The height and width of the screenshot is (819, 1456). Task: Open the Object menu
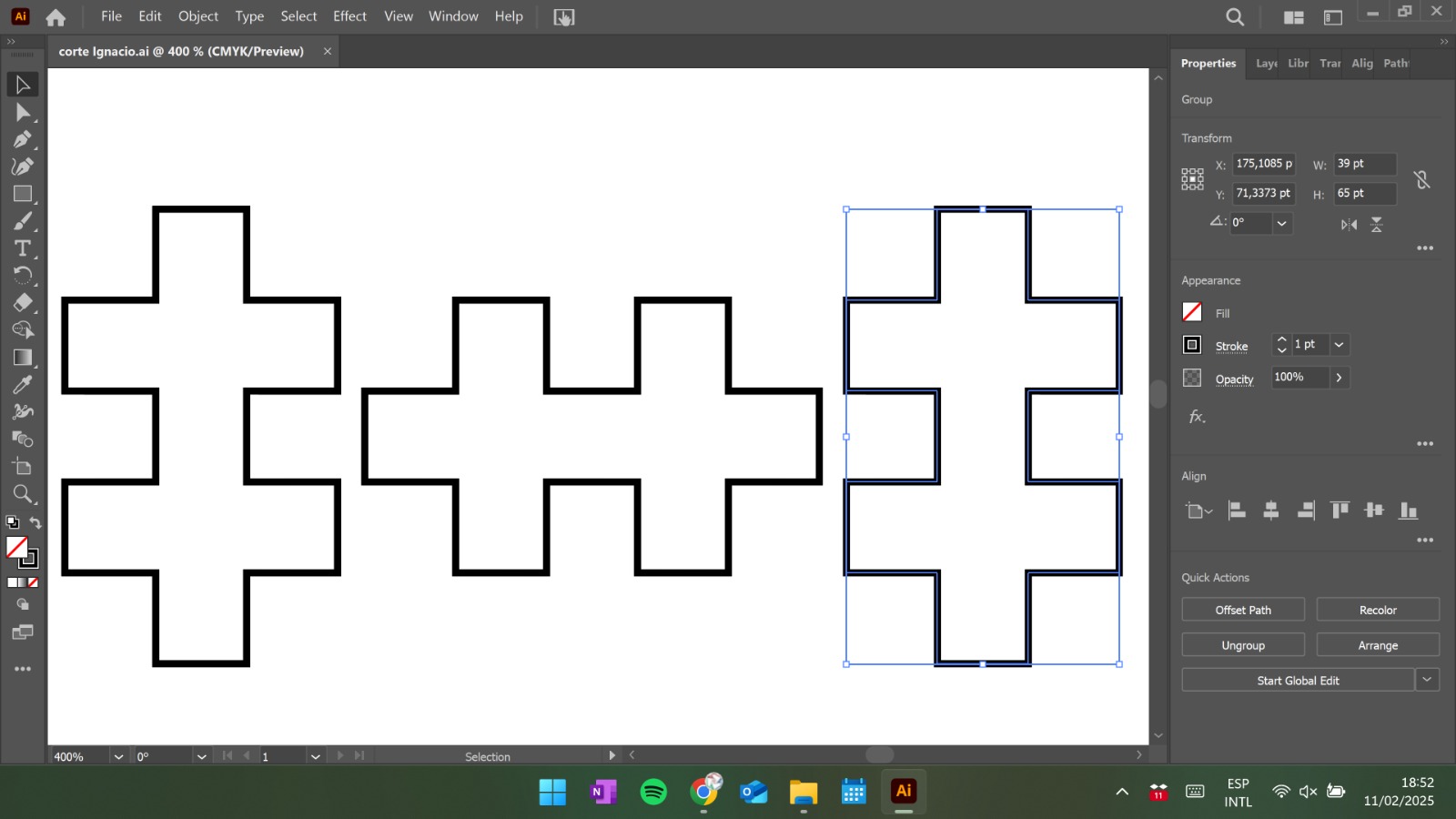click(198, 16)
